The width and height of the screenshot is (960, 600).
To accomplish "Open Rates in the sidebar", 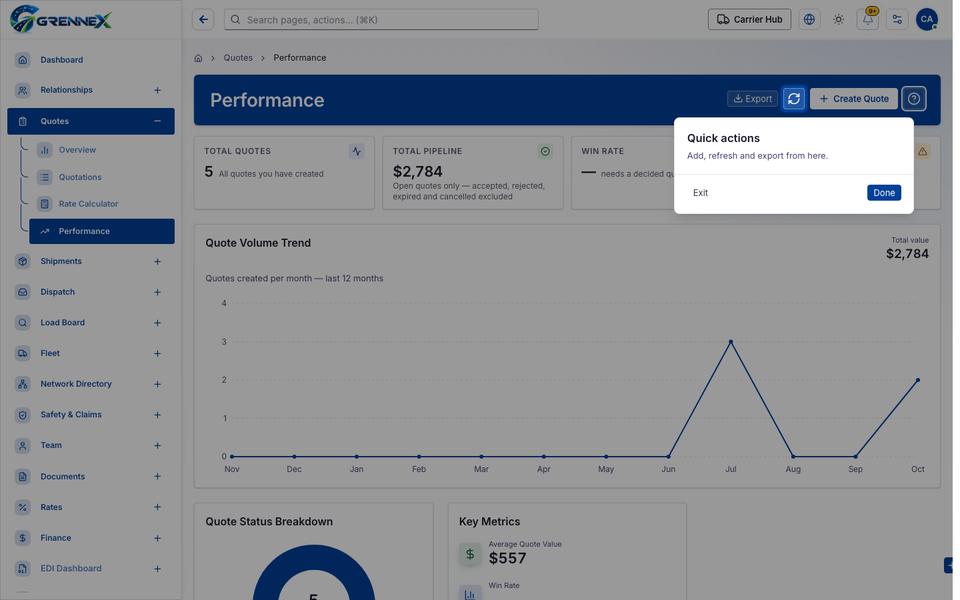I will [91, 507].
